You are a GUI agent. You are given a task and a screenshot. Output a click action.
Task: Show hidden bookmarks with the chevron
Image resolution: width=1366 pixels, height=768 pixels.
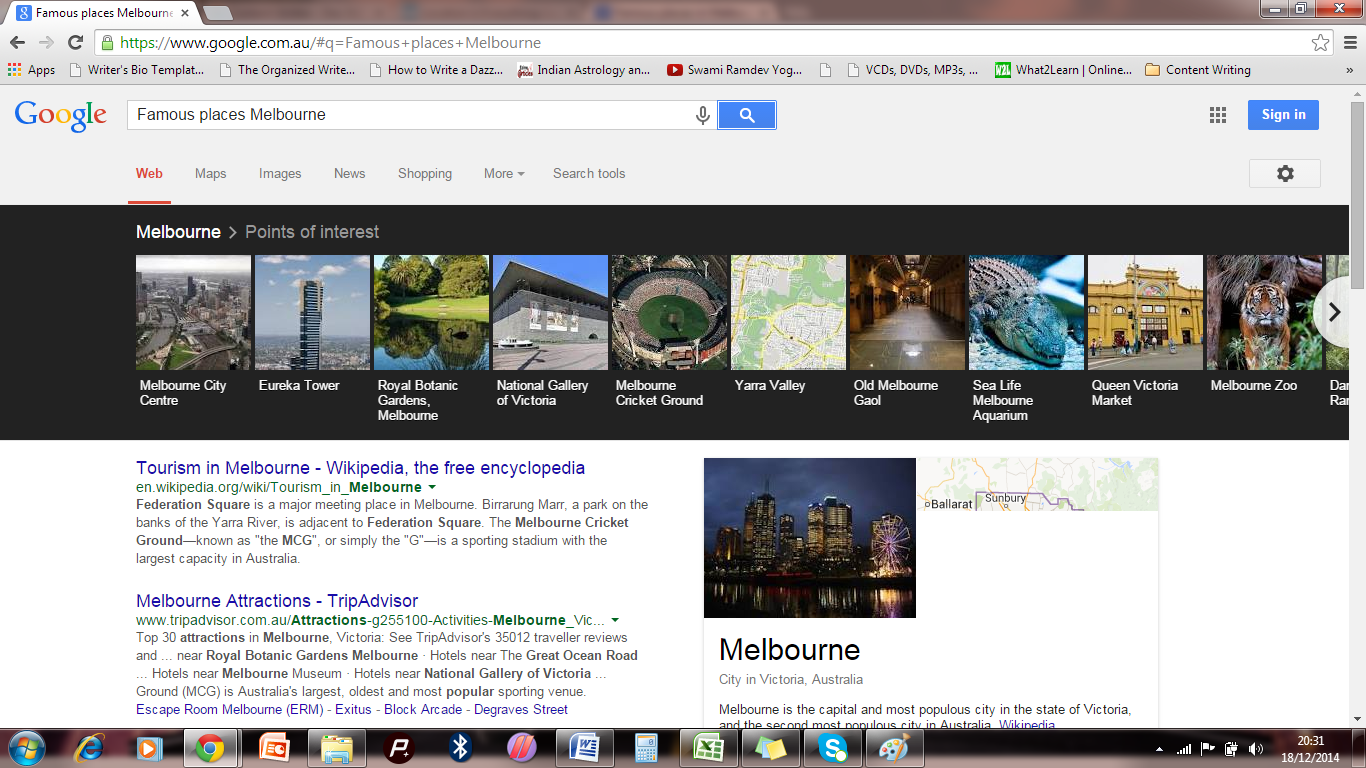click(1349, 70)
